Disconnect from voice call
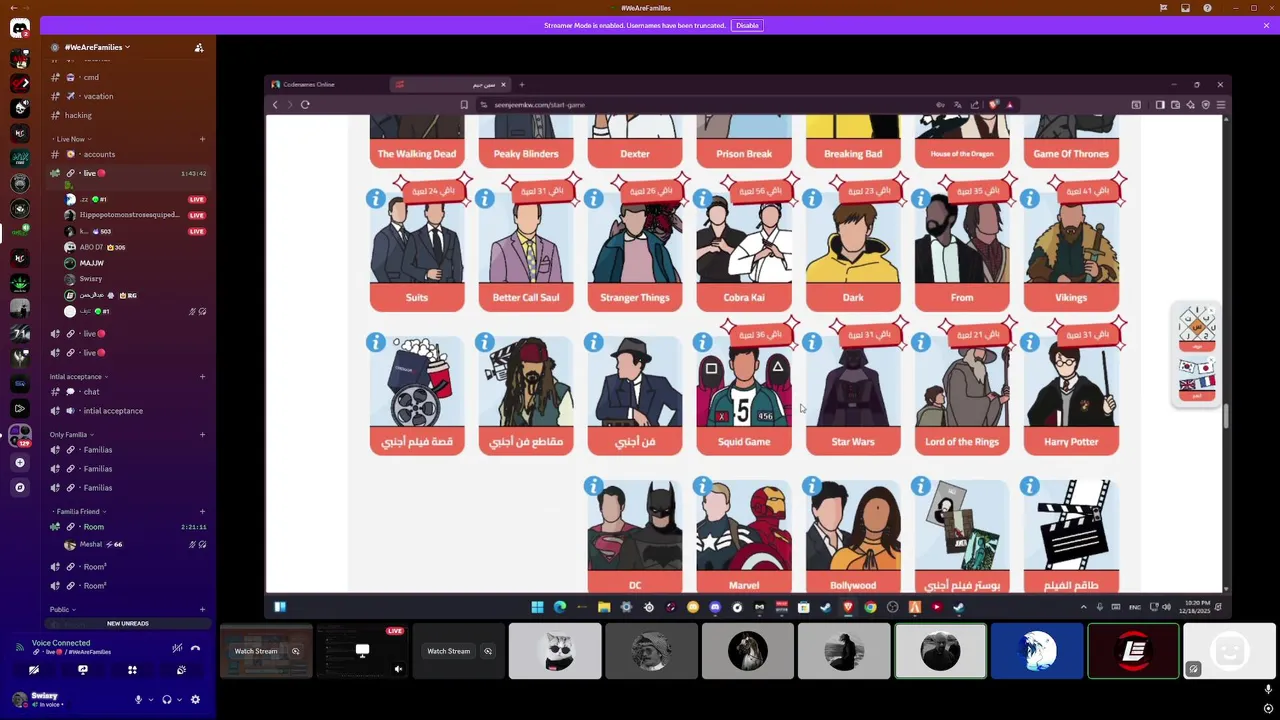Screen dimensions: 1280x720 point(195,648)
